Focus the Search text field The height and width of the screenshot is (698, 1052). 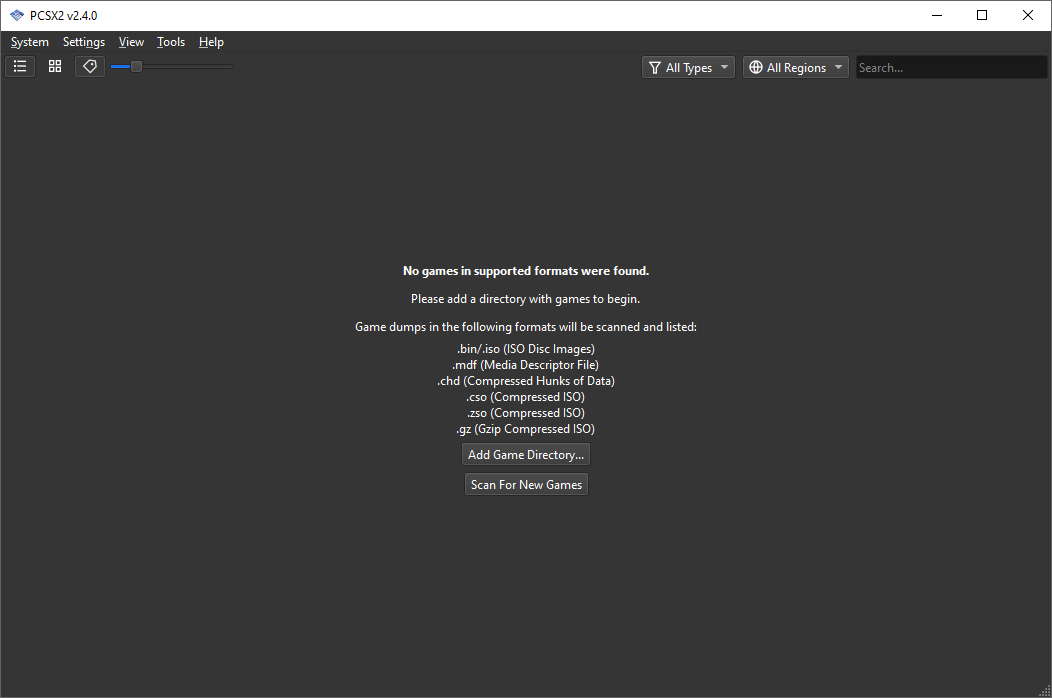point(950,68)
